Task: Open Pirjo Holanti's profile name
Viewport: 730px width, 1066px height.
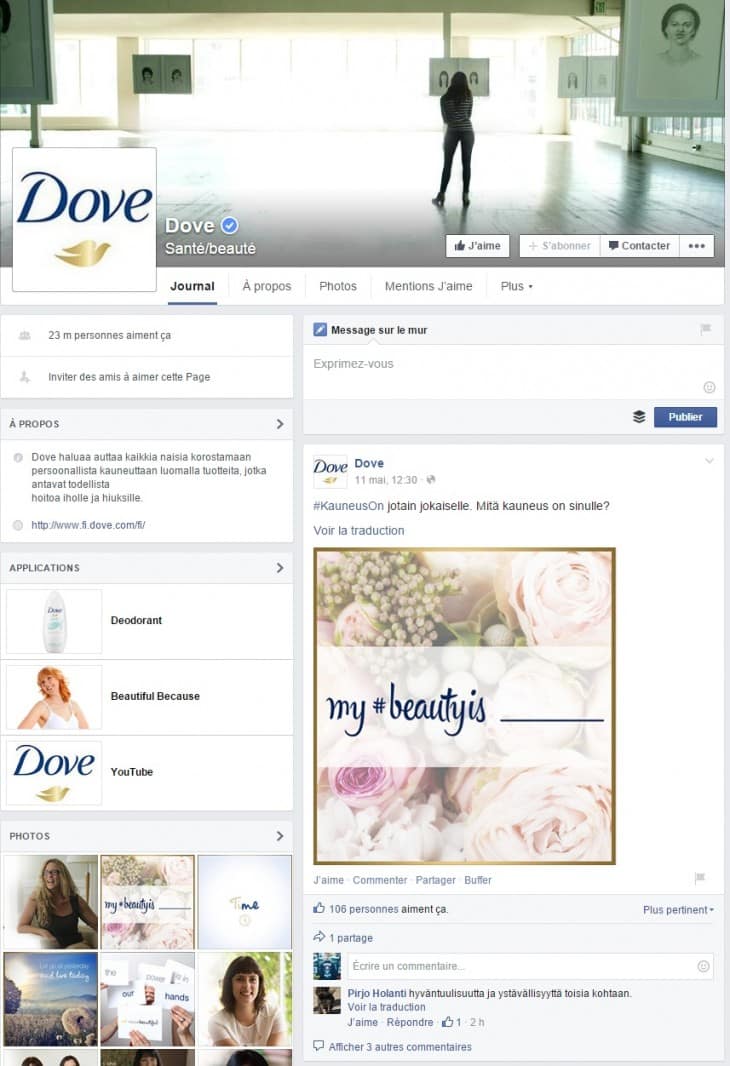Action: coord(377,993)
